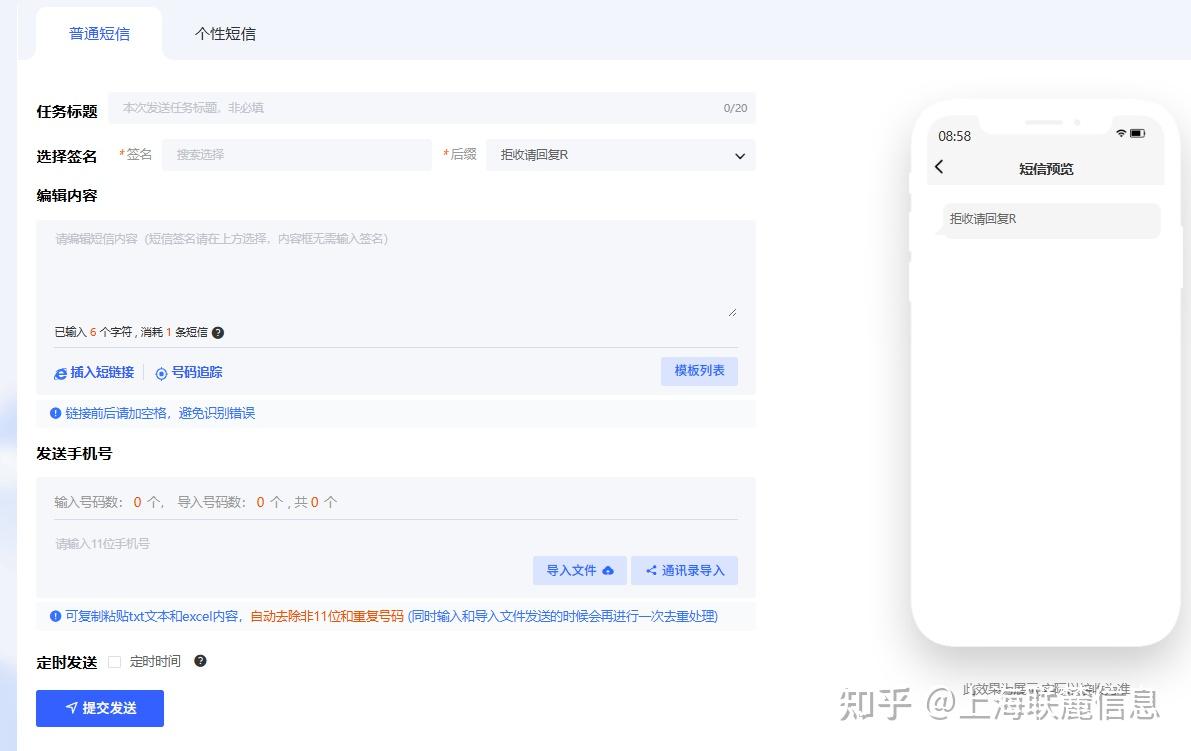Click the 自动去除非11位和重复号码 orange text
The image size is (1191, 751).
327,616
